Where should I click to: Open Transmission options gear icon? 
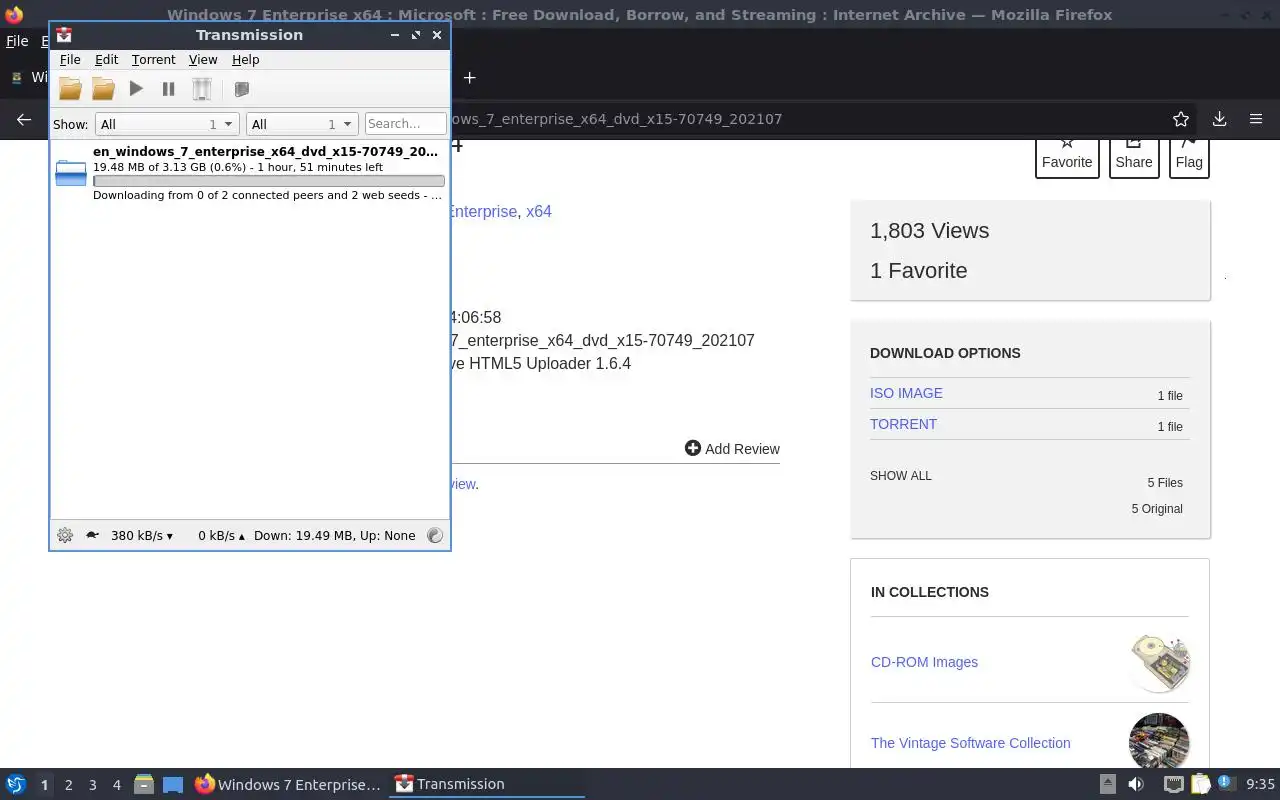click(65, 535)
